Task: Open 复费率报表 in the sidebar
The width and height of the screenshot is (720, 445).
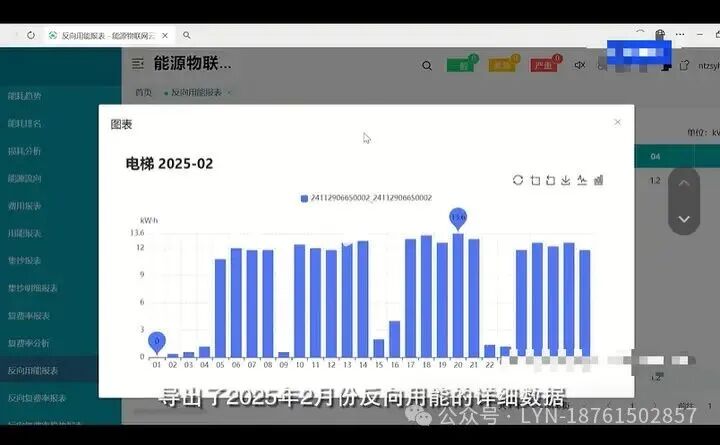Action: pos(28,315)
